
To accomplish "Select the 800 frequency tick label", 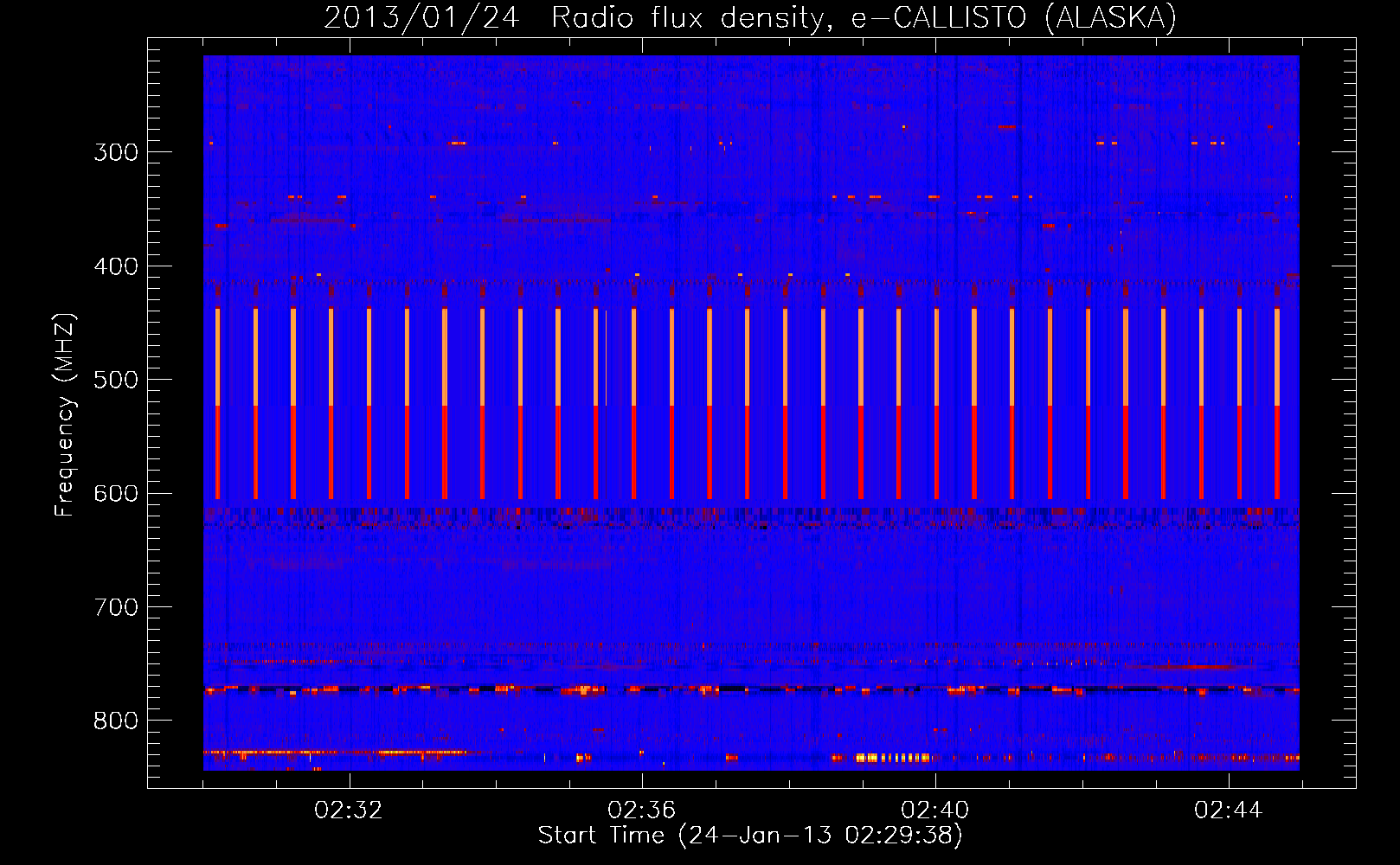I will point(116,721).
